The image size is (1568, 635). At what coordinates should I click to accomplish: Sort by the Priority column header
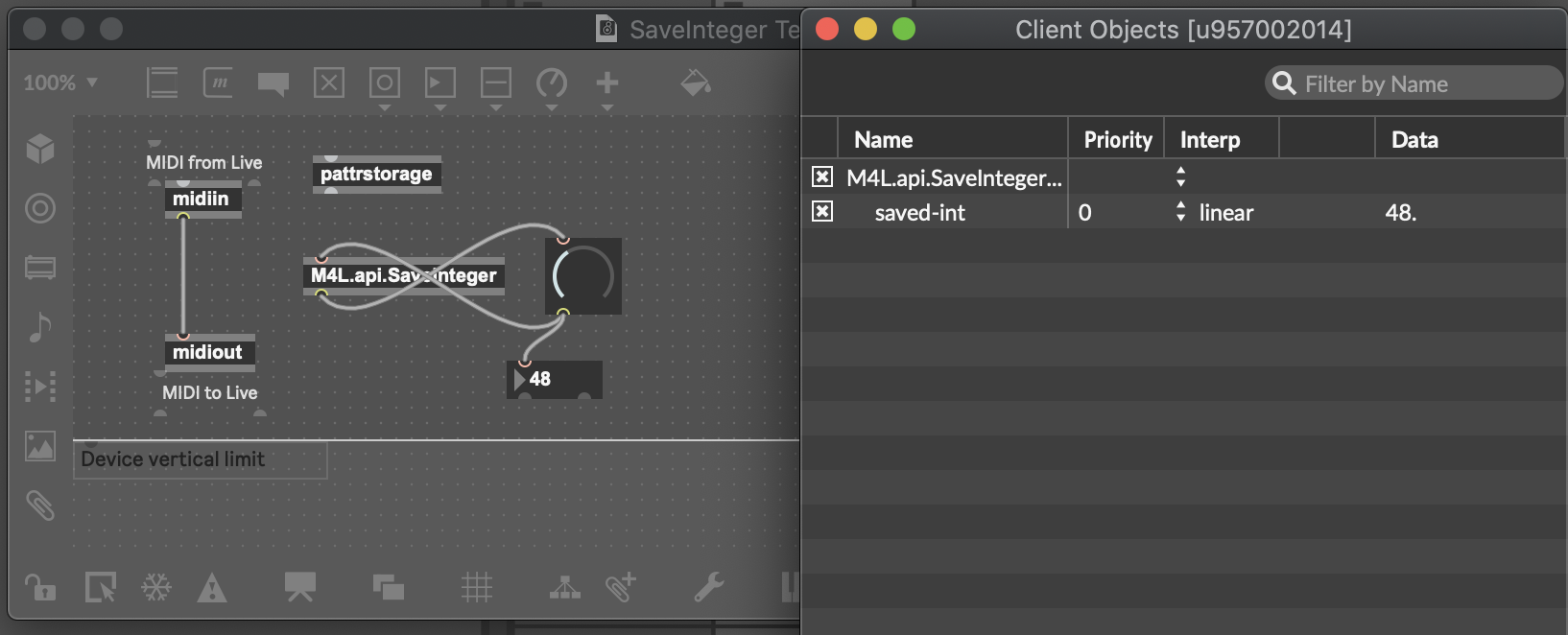click(x=1117, y=139)
